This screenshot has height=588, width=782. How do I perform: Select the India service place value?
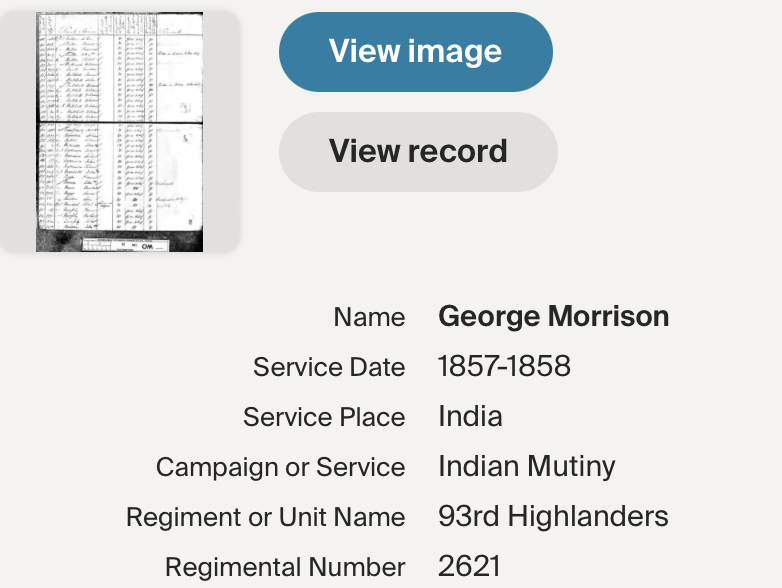click(x=470, y=417)
